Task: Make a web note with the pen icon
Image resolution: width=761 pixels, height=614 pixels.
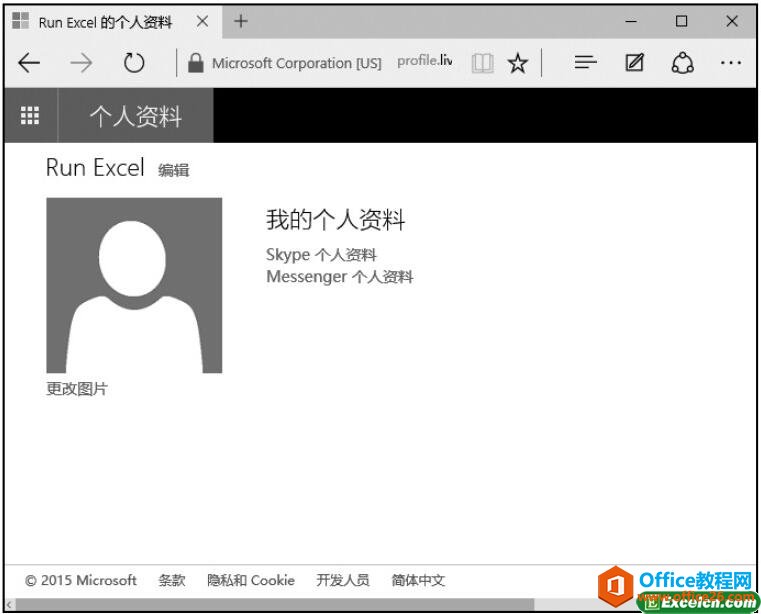Action: pyautogui.click(x=634, y=62)
